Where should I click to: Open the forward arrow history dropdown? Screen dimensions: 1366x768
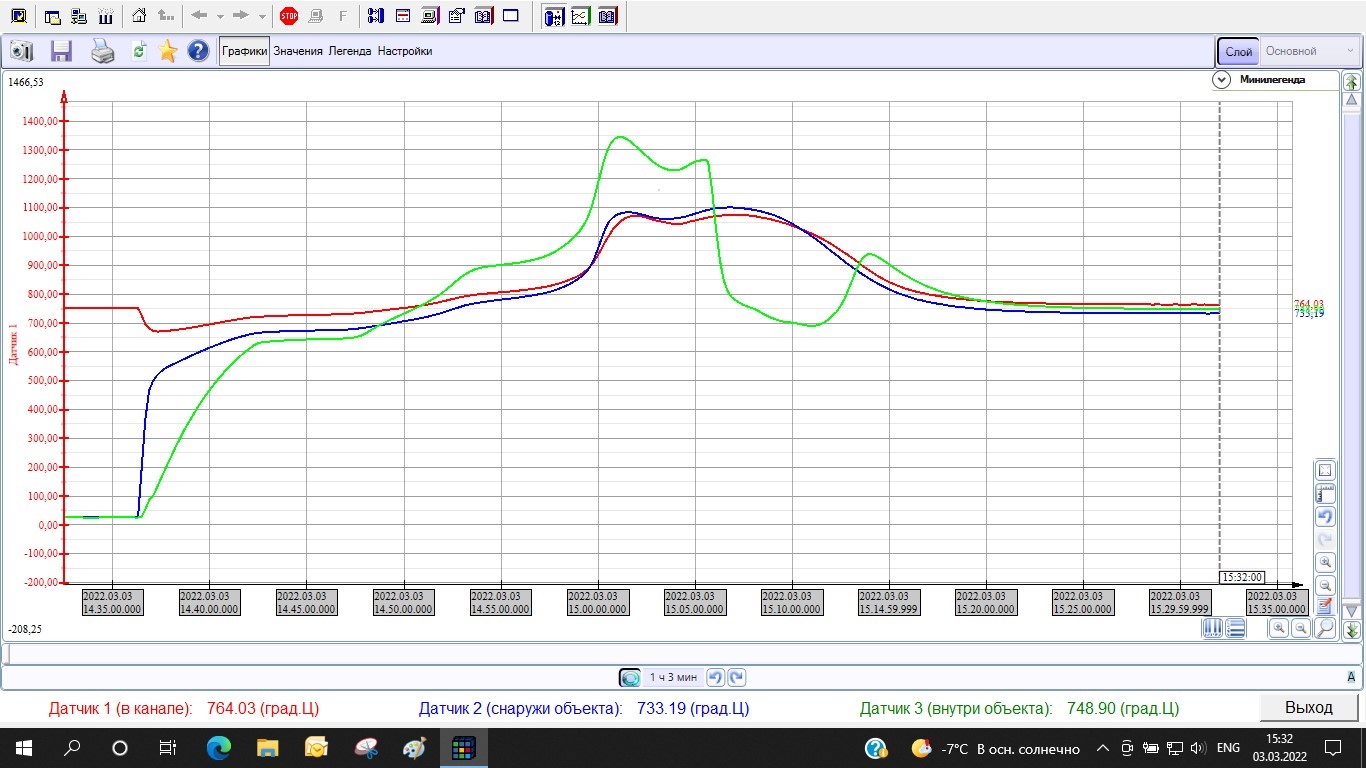point(262,16)
